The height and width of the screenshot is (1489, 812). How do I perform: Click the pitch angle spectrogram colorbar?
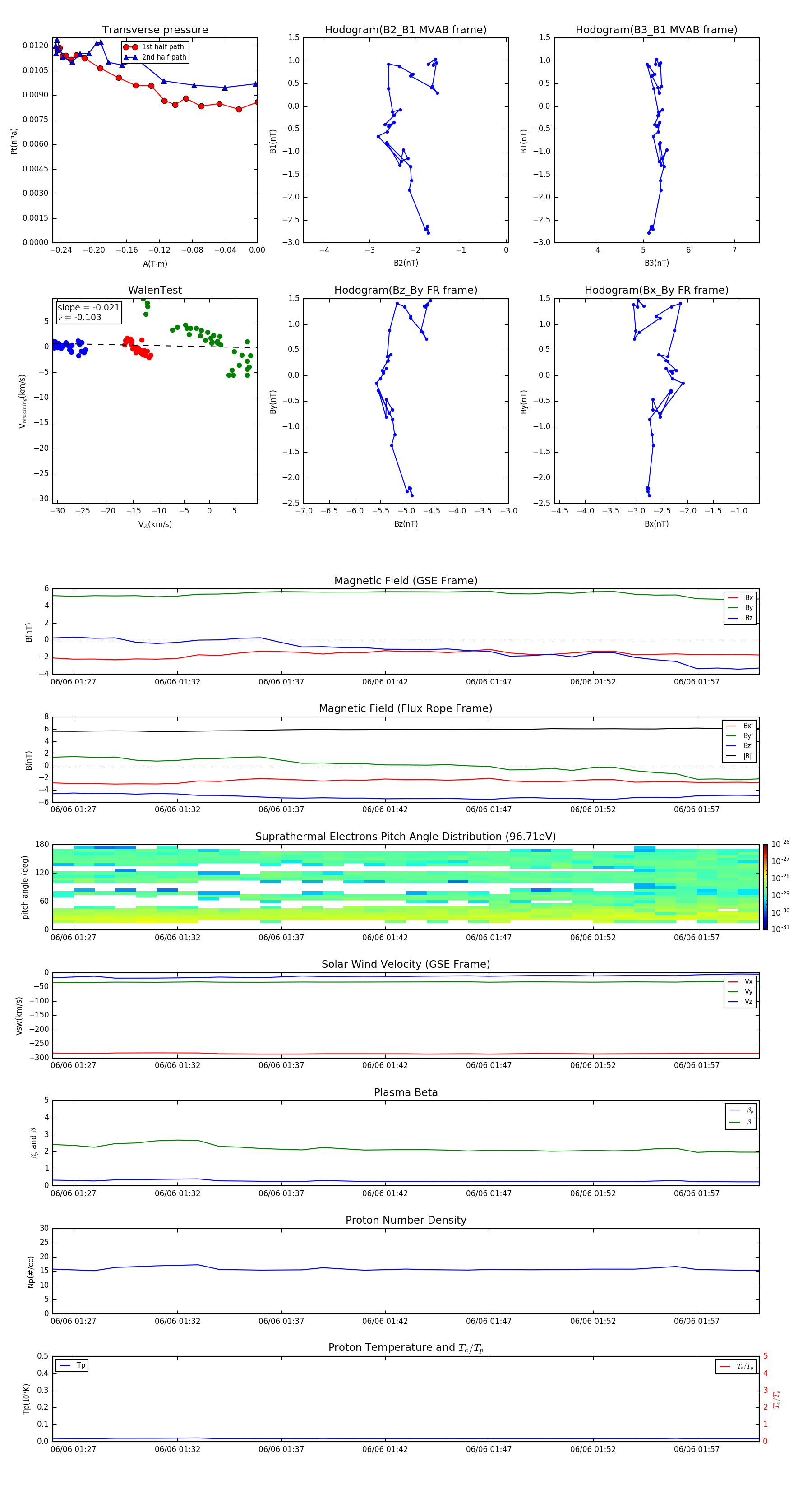pyautogui.click(x=765, y=887)
